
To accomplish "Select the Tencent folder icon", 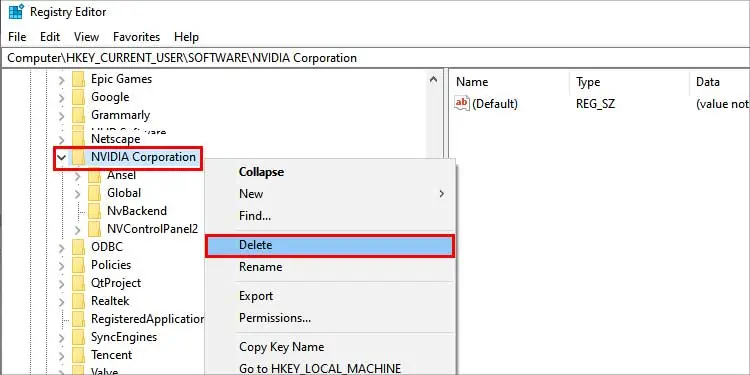I will (x=78, y=355).
